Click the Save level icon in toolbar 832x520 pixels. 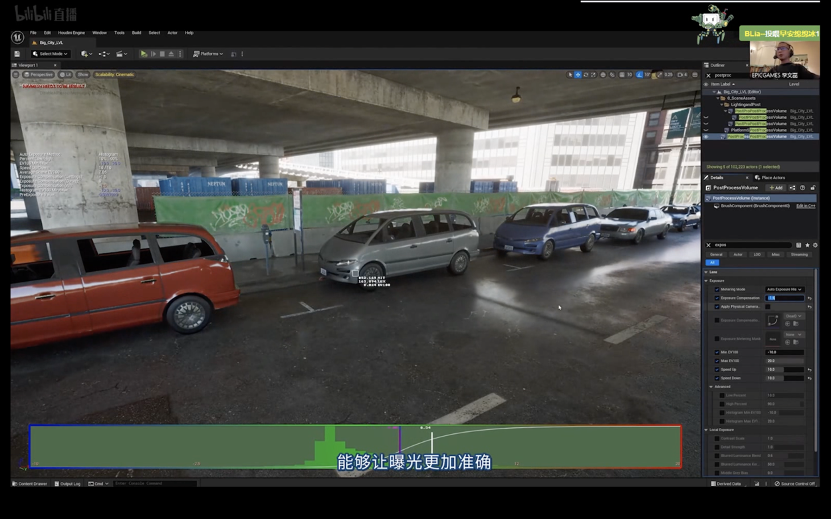17,54
